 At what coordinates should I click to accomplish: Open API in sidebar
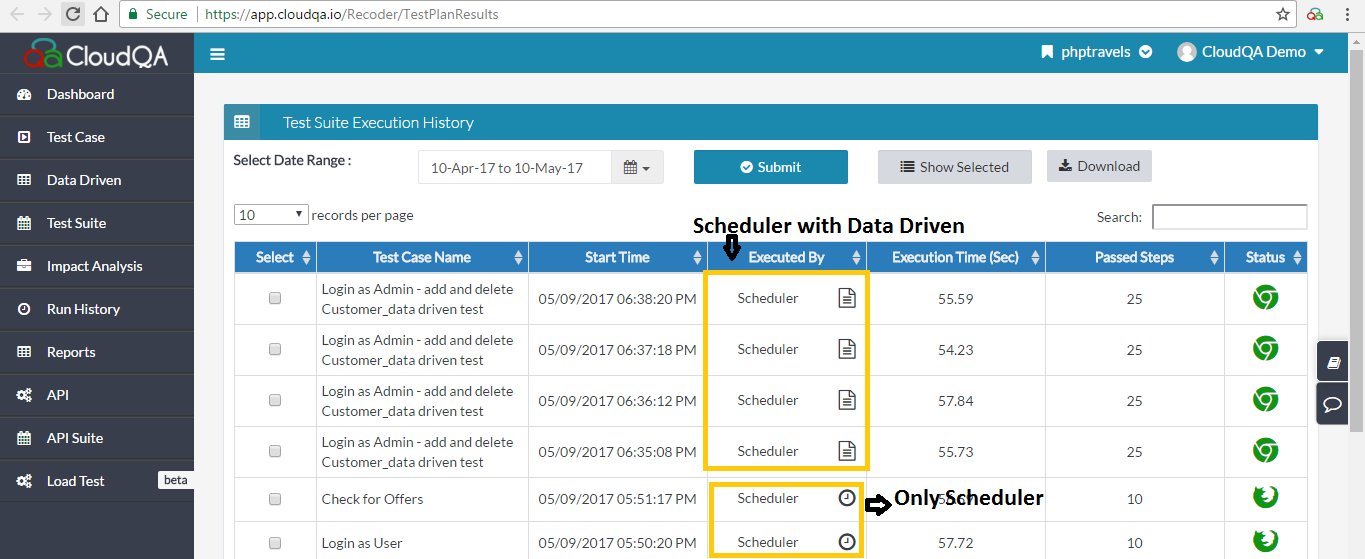pyautogui.click(x=97, y=395)
